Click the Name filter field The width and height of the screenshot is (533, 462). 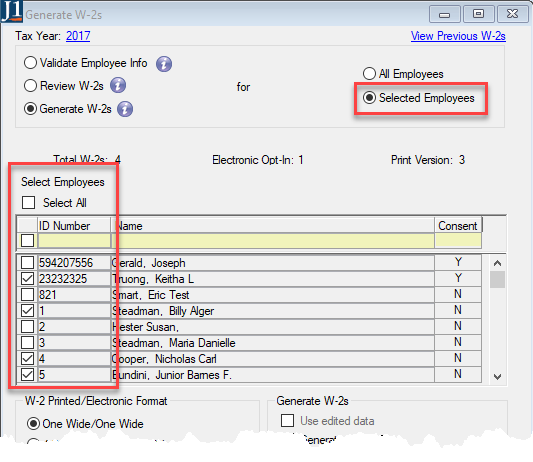[x=273, y=241]
